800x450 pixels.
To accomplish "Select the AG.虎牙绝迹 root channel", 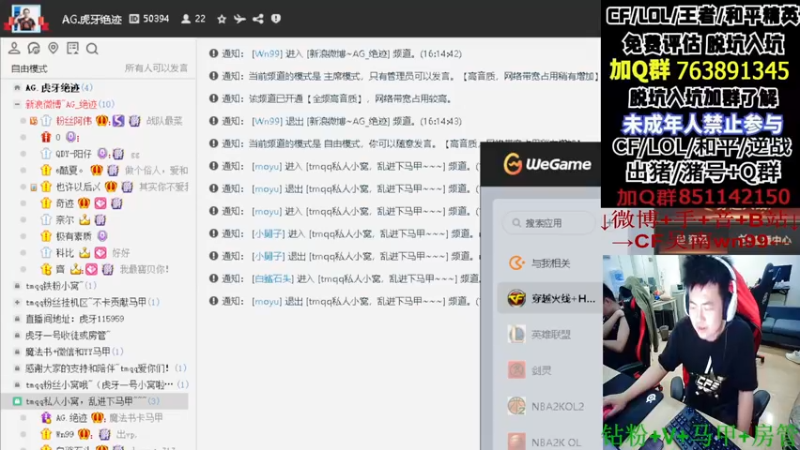I will pos(53,88).
